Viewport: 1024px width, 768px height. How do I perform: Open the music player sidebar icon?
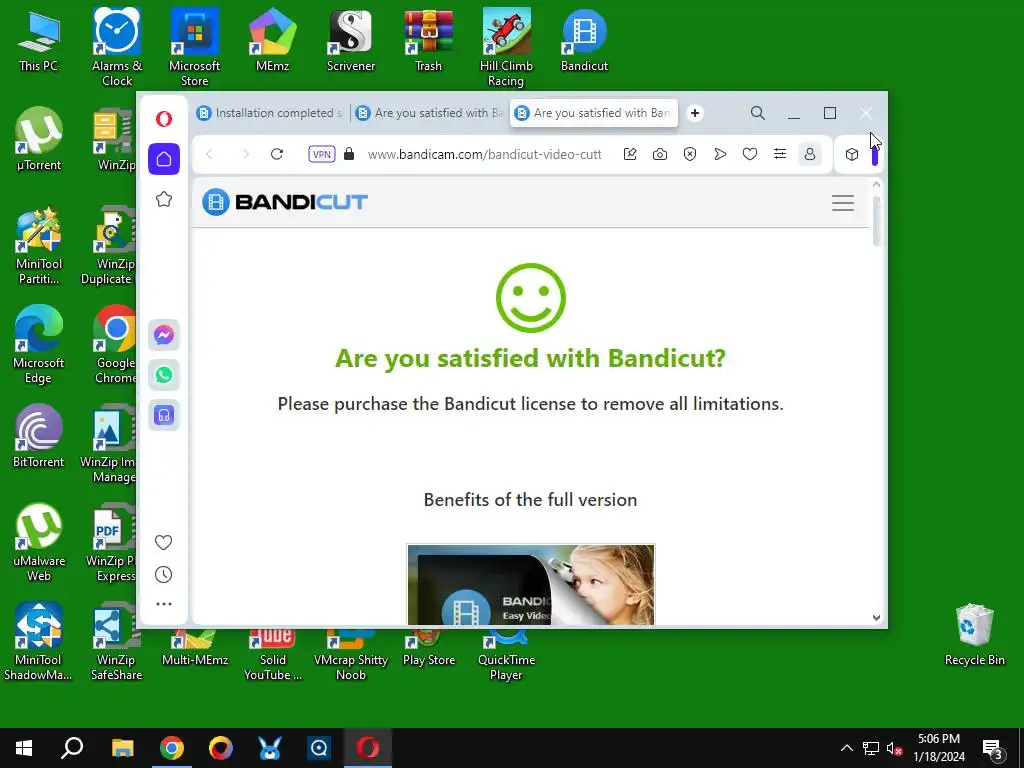(164, 415)
